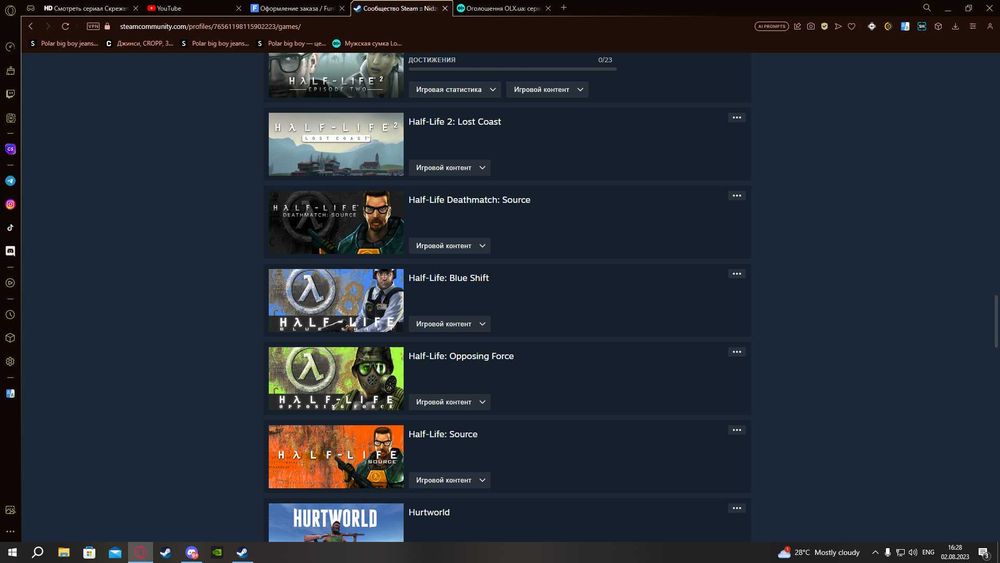Expand Игровой контент for Half-Life: Blue Shift
Viewport: 1000px width, 563px height.
(x=450, y=324)
